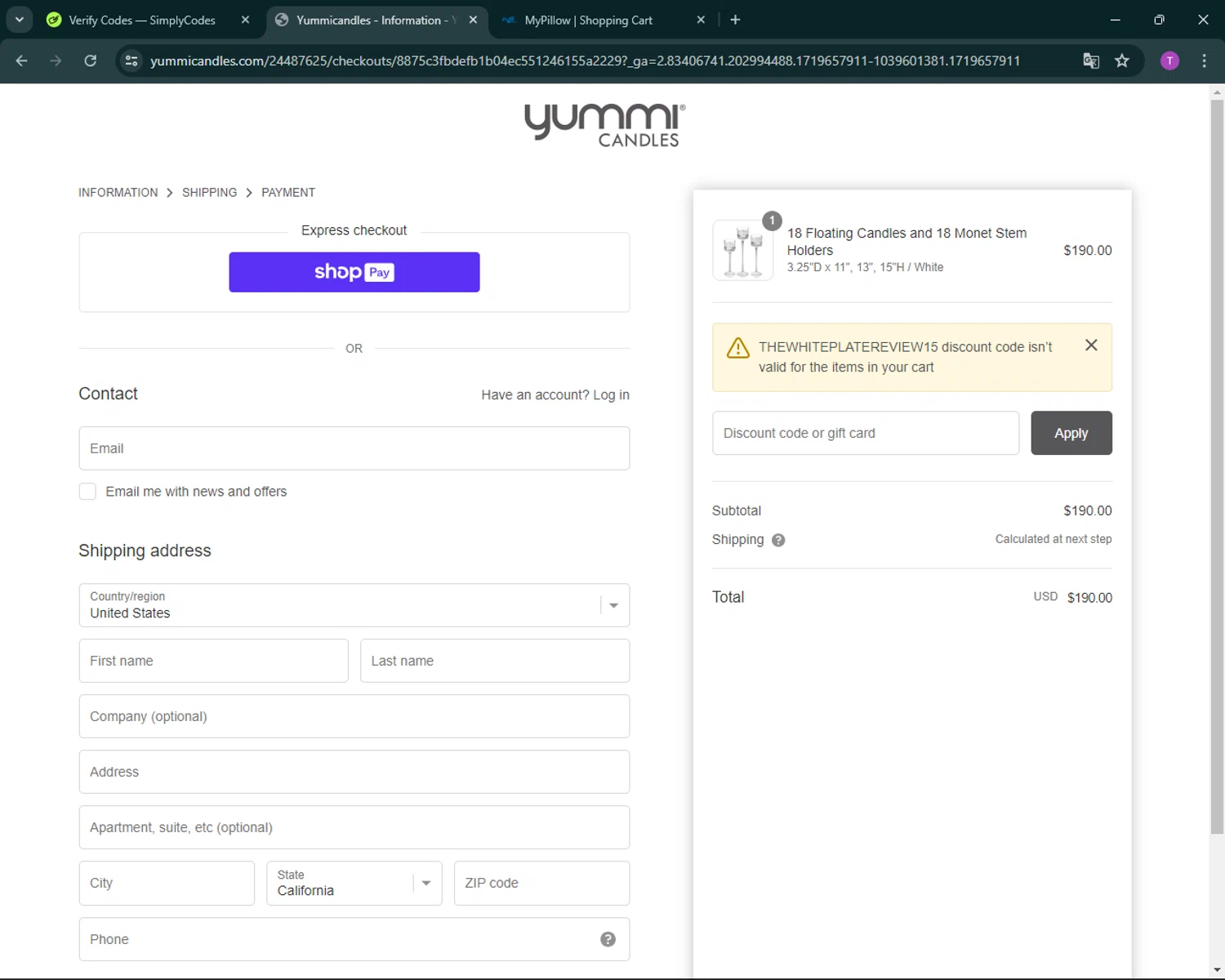1225x980 pixels.
Task: Focus the Company (optional) field
Action: [x=354, y=716]
